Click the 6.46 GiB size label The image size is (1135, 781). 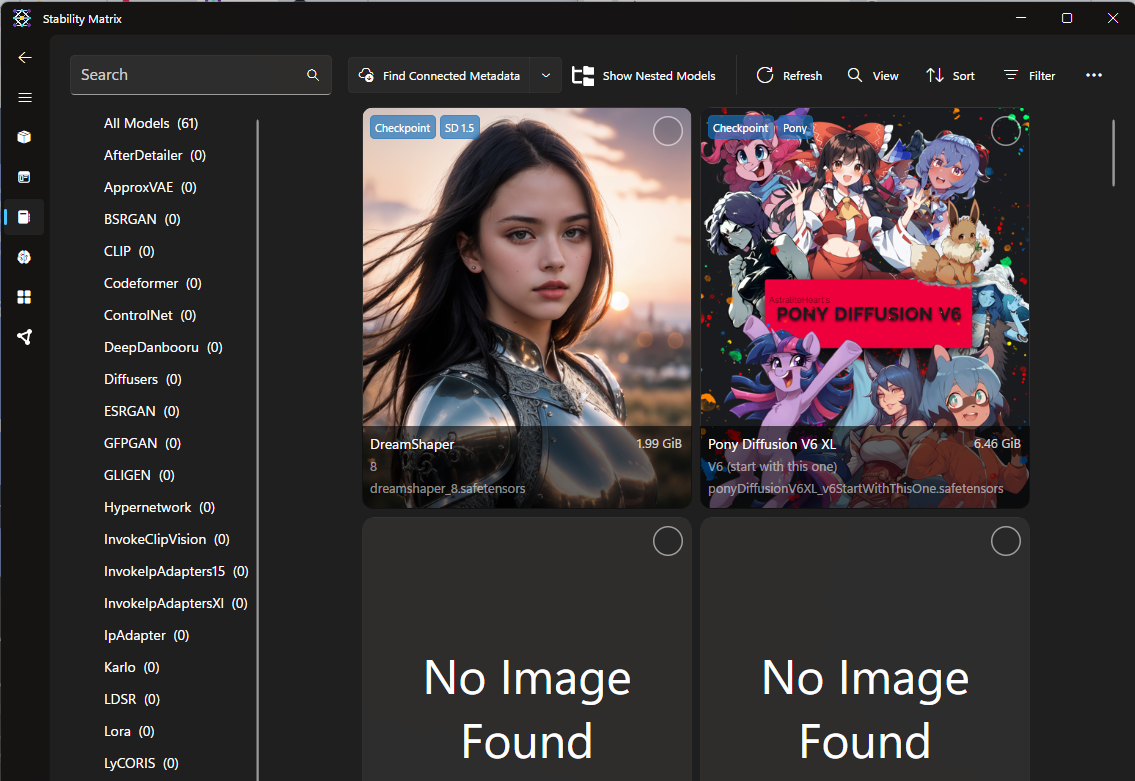click(x=997, y=444)
